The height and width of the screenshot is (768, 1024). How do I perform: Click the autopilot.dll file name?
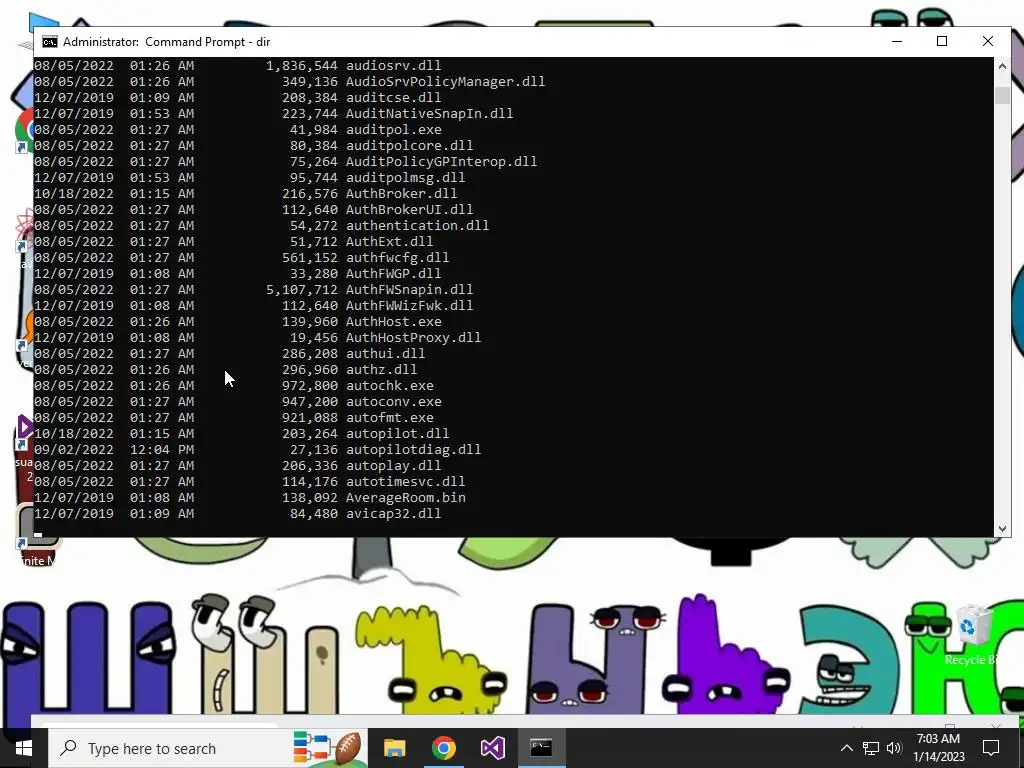pos(397,434)
